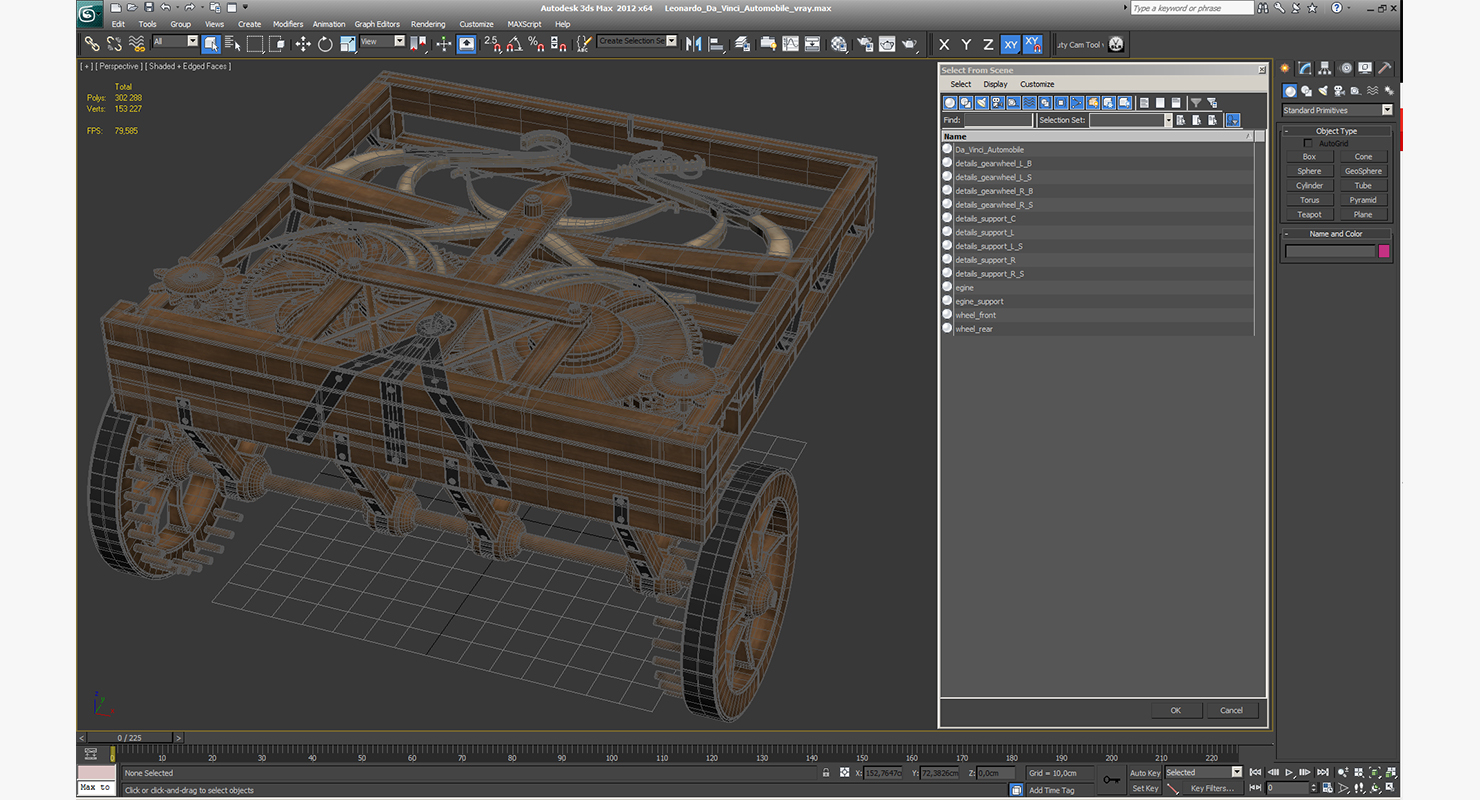Select the Select and Link tool
The image size is (1480, 800).
[x=91, y=44]
